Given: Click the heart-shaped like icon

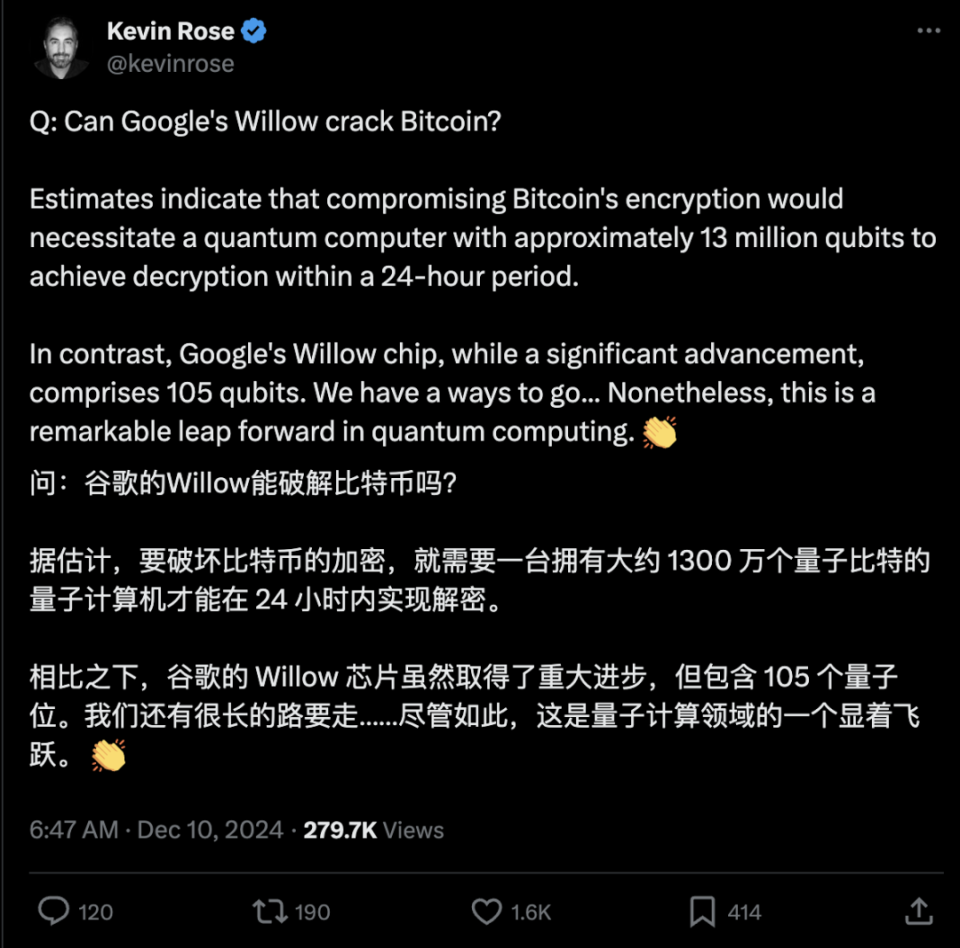Looking at the screenshot, I should point(486,912).
